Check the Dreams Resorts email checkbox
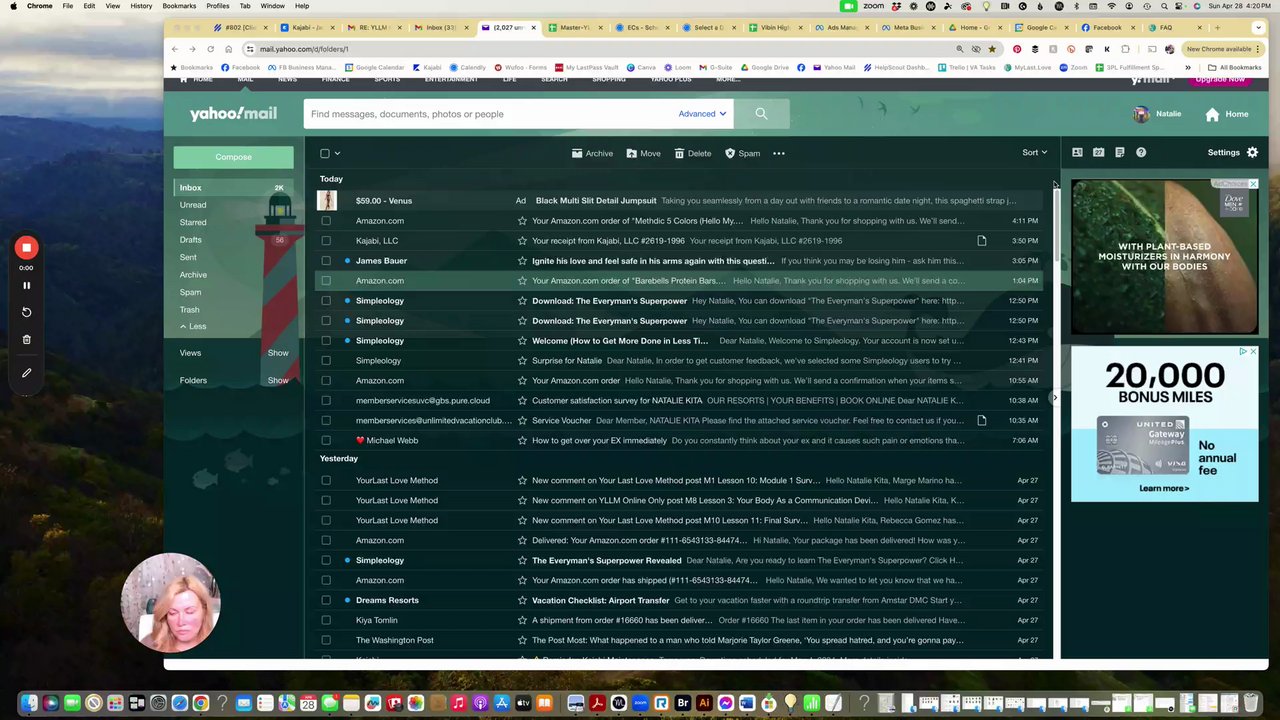The image size is (1280, 720). 326,601
